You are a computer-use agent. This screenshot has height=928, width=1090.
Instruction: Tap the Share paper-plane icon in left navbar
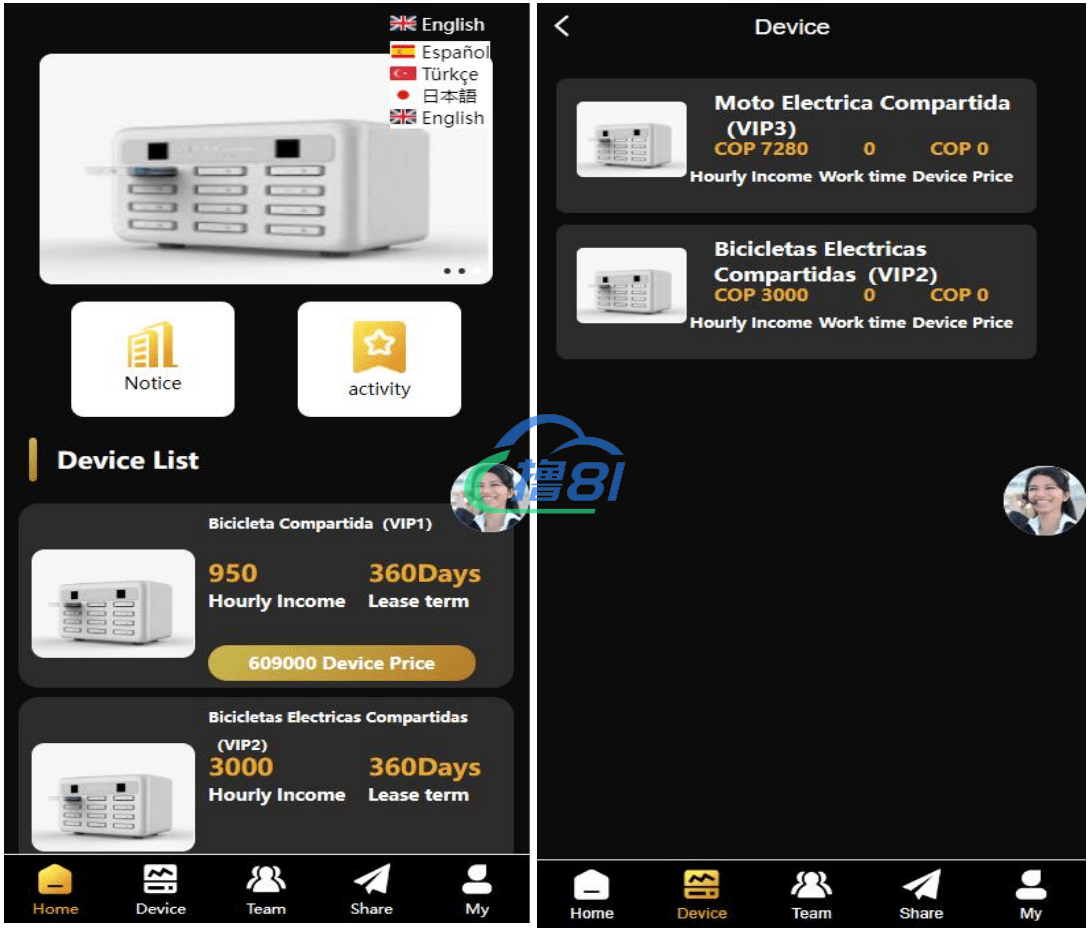(x=371, y=882)
